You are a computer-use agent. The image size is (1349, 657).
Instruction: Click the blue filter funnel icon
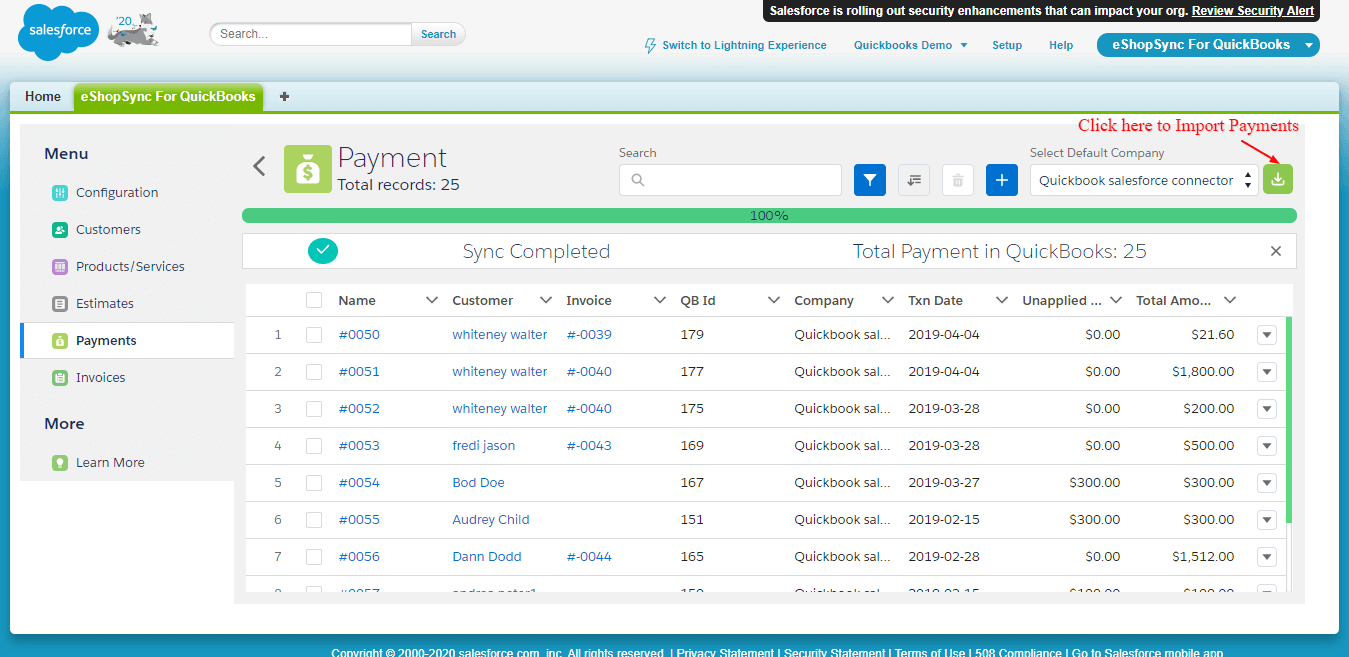(869, 180)
